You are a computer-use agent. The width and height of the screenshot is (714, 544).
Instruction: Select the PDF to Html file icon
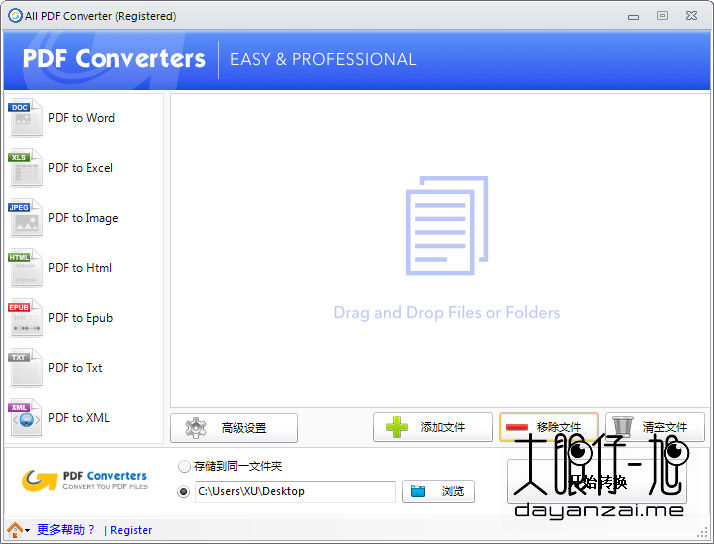pyautogui.click(x=26, y=268)
